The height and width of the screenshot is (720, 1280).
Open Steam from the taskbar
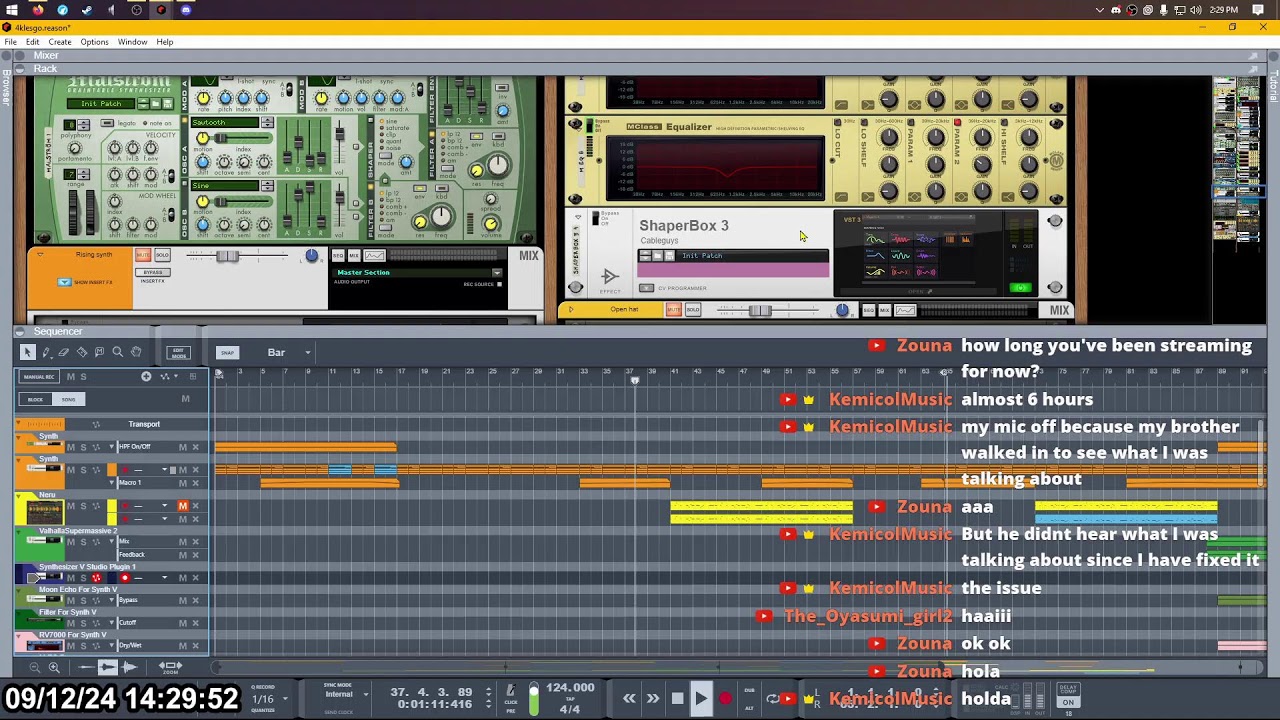pos(86,10)
